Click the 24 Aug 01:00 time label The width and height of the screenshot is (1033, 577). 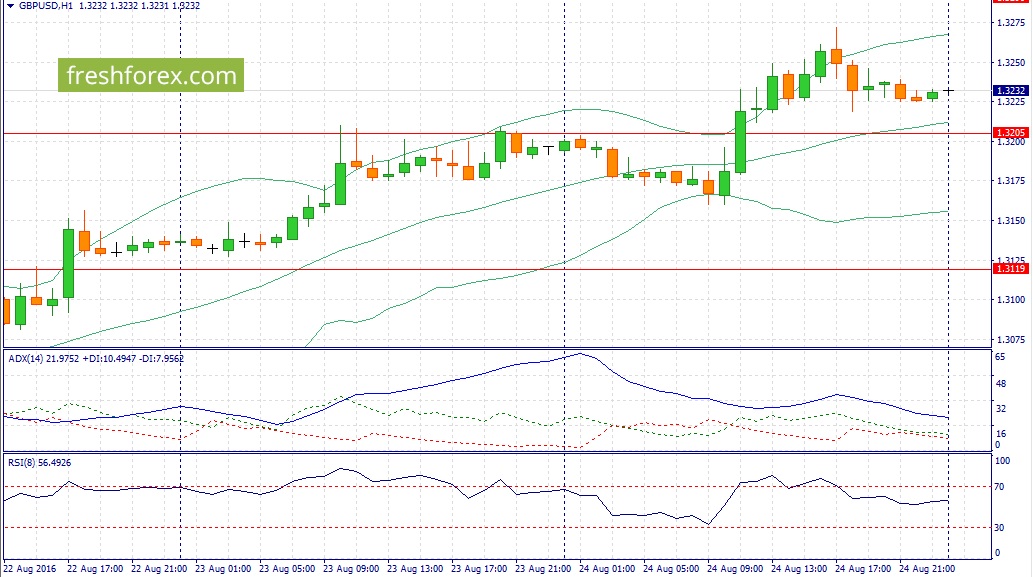(x=607, y=568)
